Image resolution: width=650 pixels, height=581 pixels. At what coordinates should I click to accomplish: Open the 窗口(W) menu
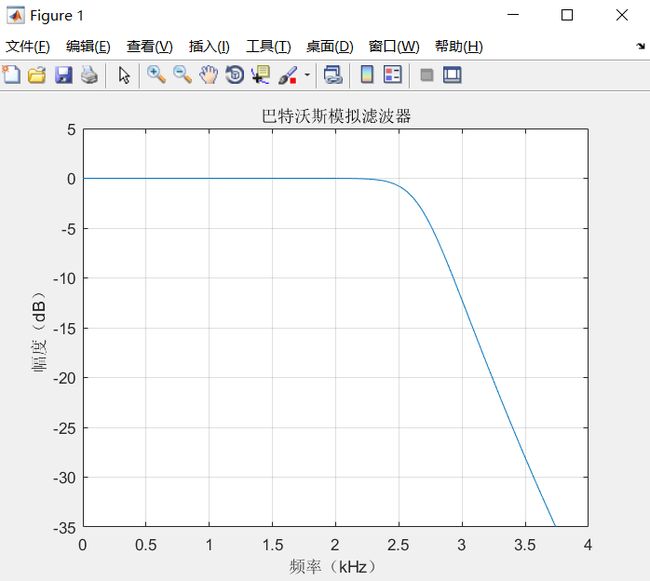point(394,46)
